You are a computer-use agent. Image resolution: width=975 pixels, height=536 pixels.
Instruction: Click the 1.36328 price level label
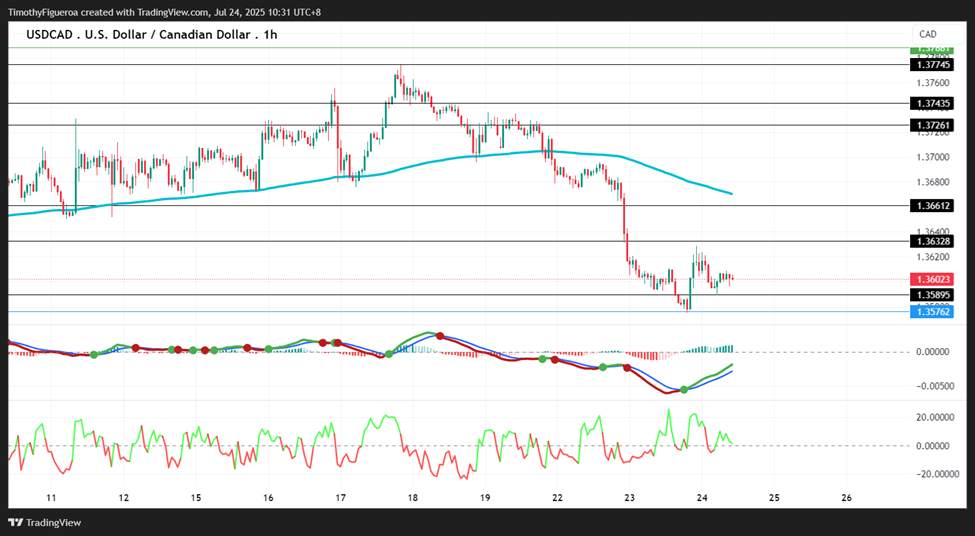[x=930, y=241]
